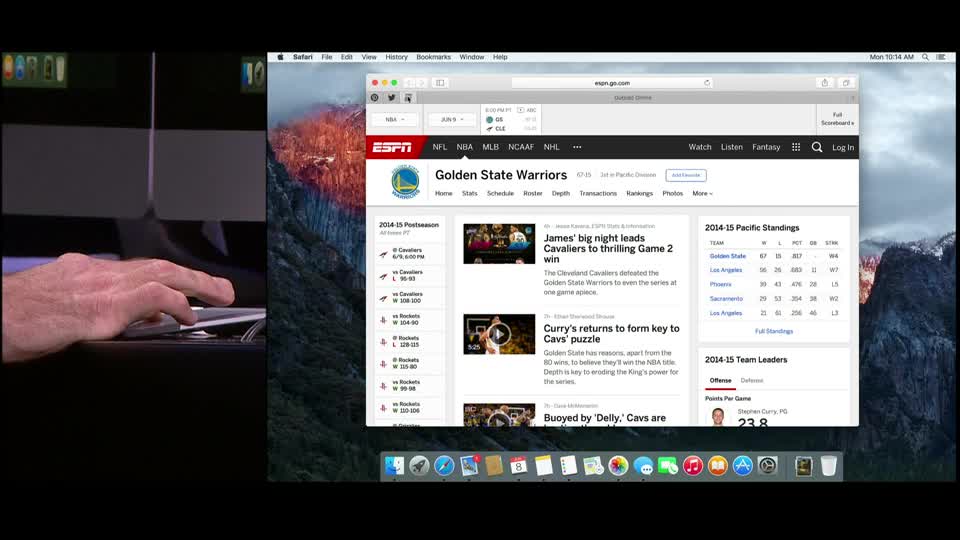
Task: Click the Add Favorite button
Action: click(685, 175)
